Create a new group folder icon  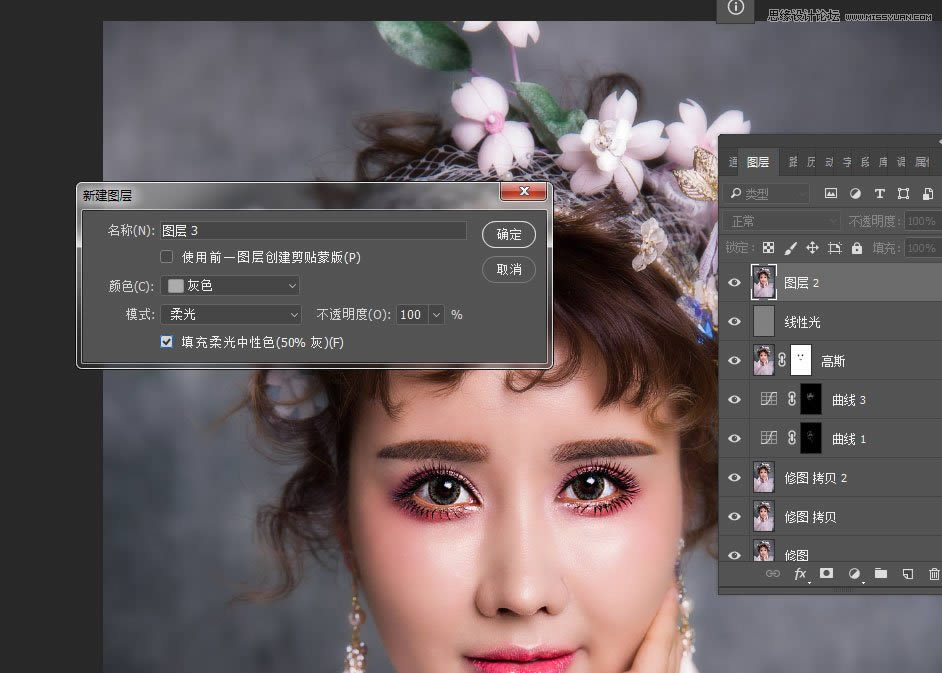881,573
